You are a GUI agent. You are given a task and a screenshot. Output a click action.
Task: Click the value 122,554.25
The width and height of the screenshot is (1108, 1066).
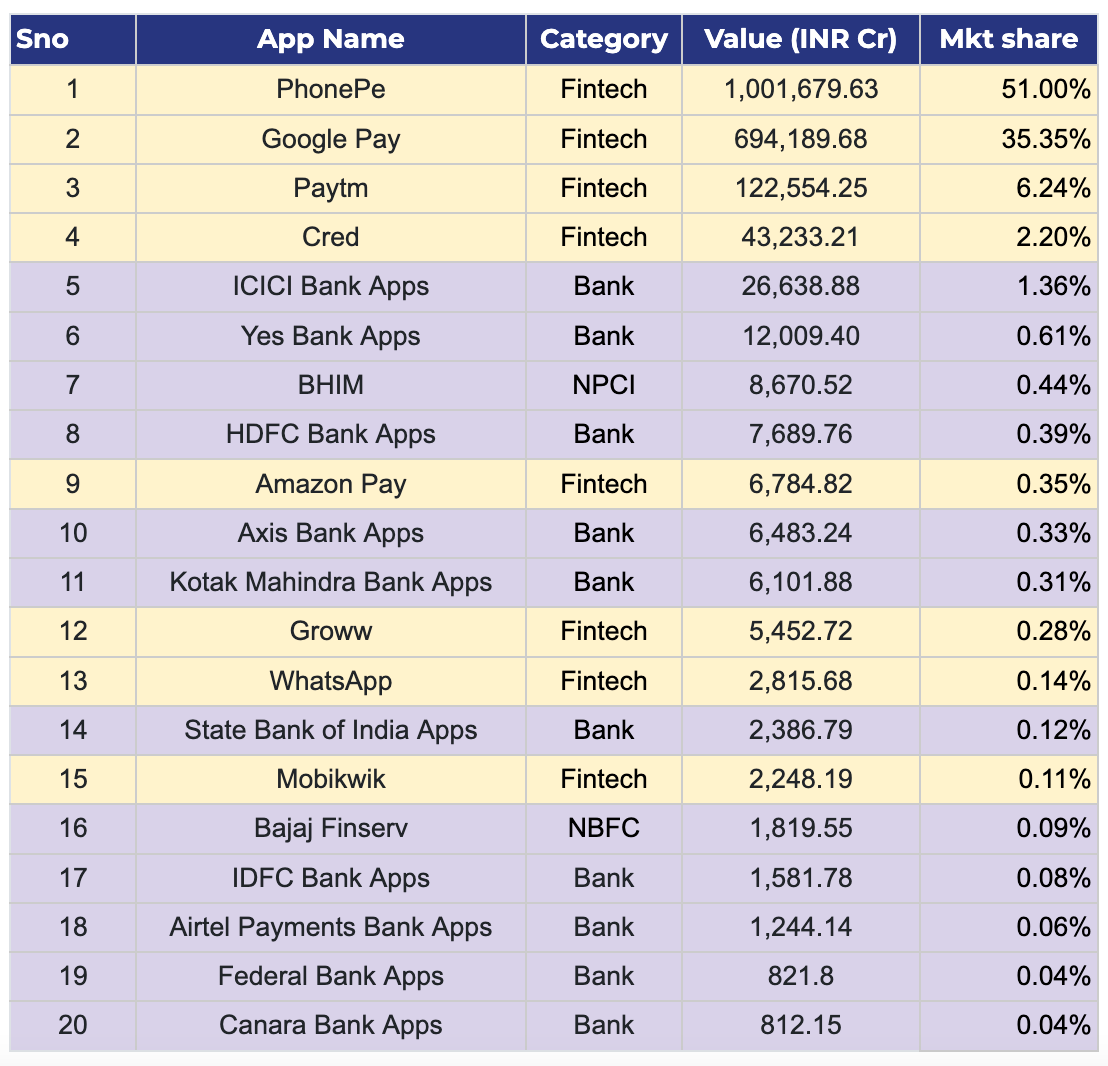click(x=801, y=189)
